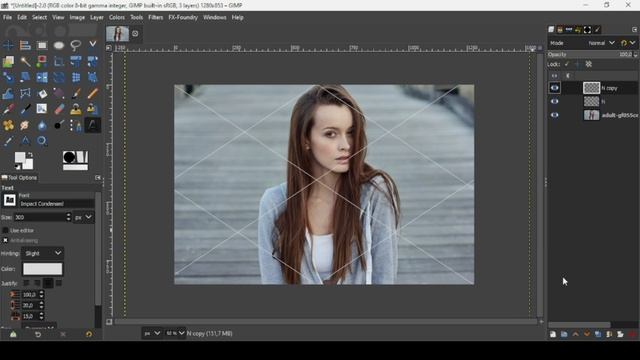Toggle the Antialiasing checkbox
Image resolution: width=640 pixels, height=360 pixels.
pos(5,240)
